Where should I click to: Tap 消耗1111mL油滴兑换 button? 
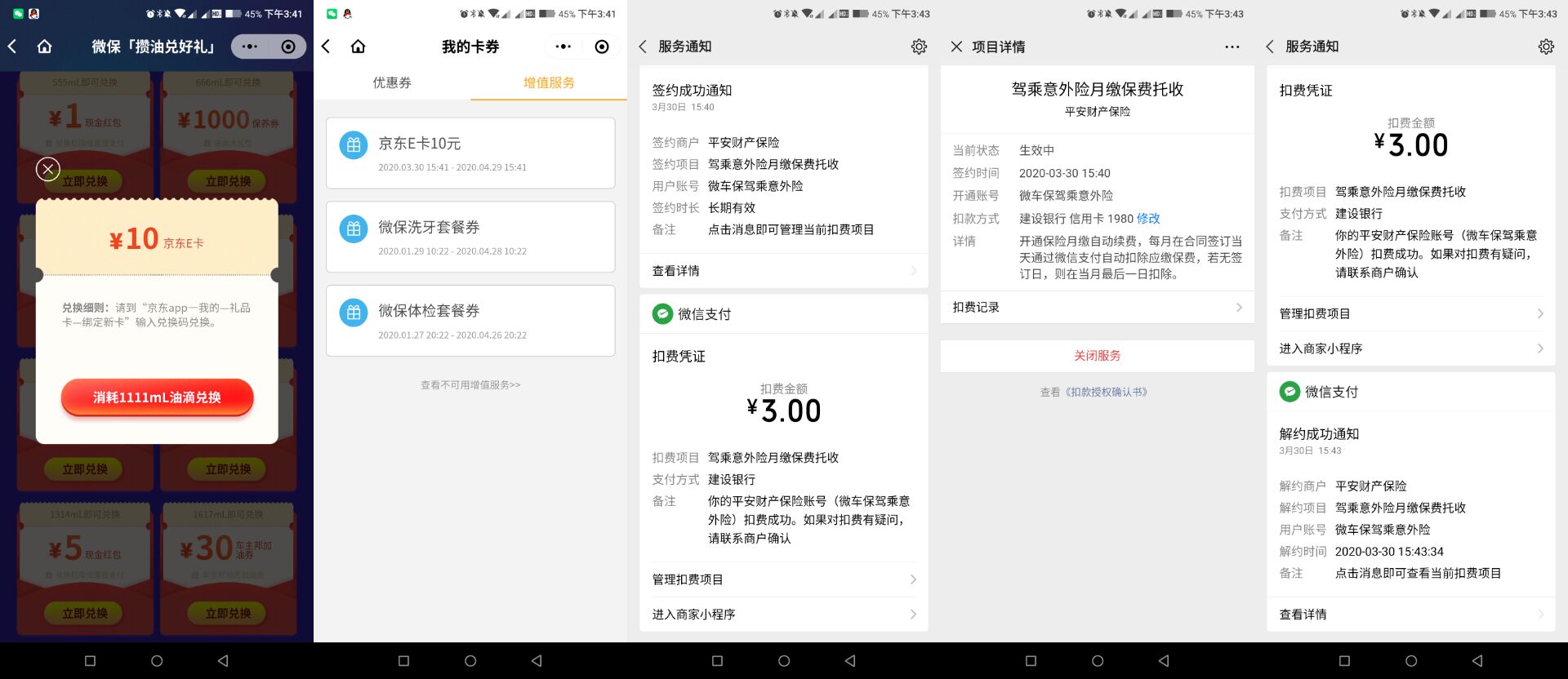point(157,397)
